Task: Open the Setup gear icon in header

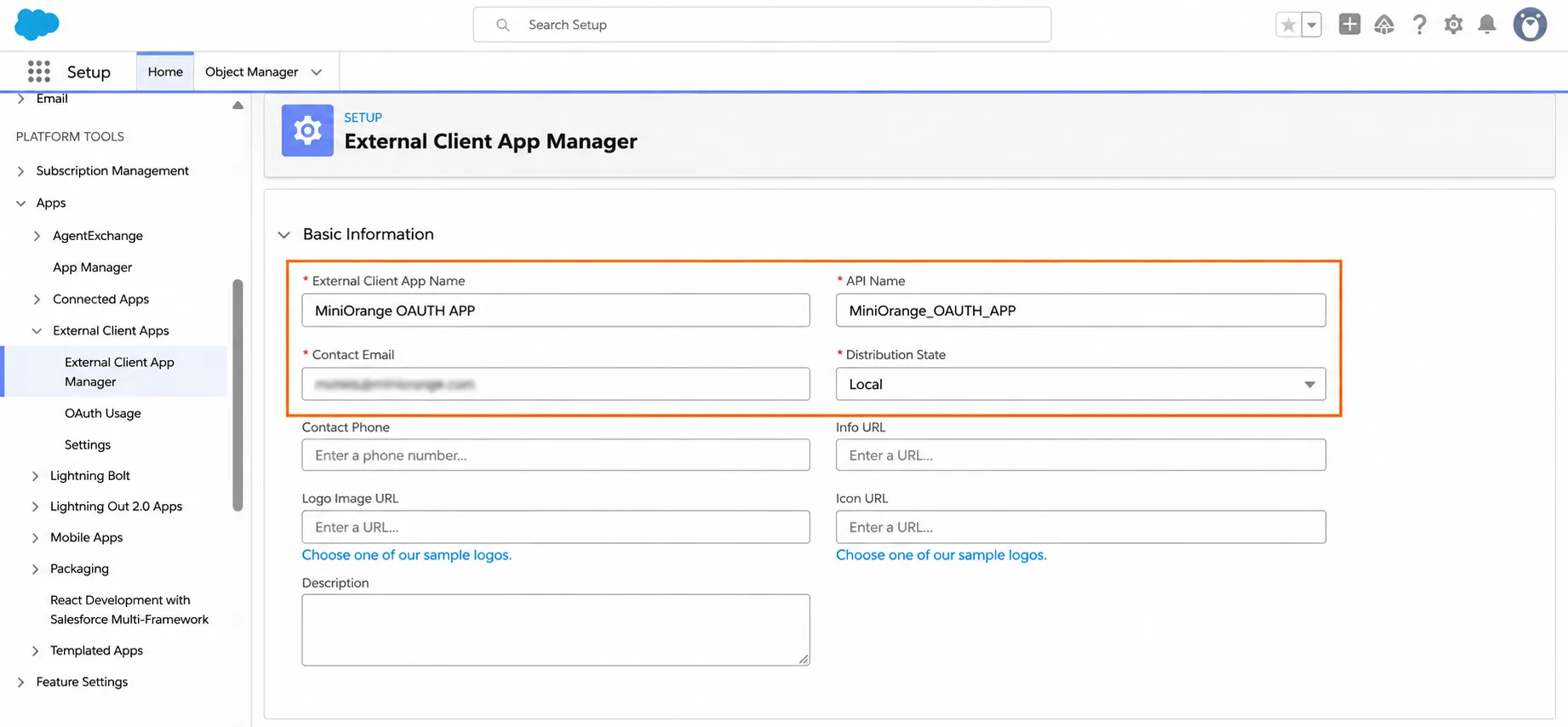Action: tap(1453, 25)
